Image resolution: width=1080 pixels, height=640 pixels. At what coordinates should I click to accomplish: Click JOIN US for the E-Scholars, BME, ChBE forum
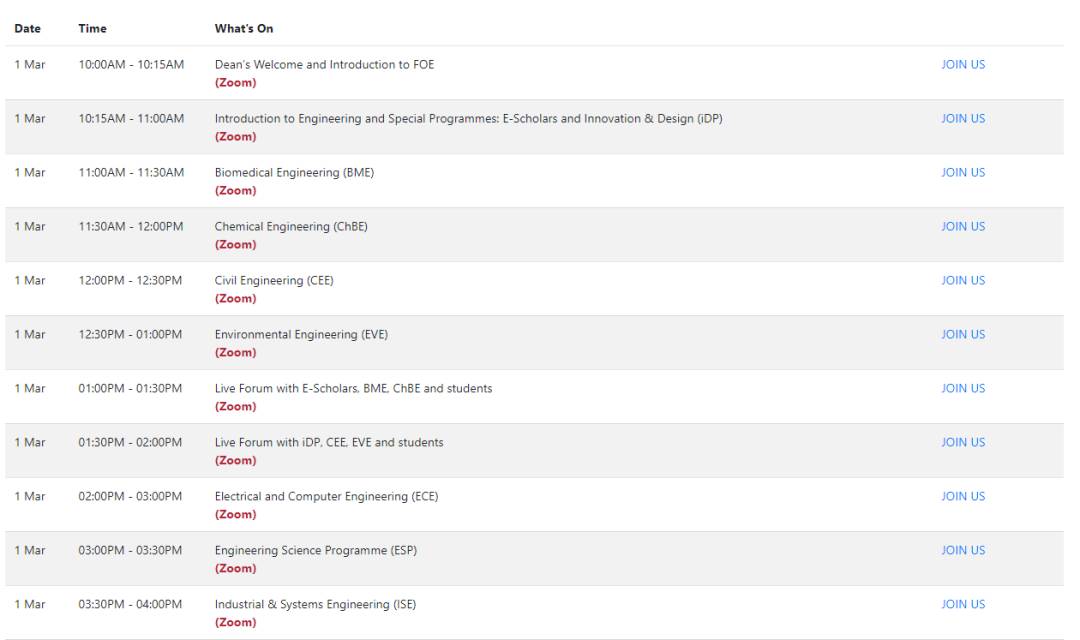click(963, 389)
